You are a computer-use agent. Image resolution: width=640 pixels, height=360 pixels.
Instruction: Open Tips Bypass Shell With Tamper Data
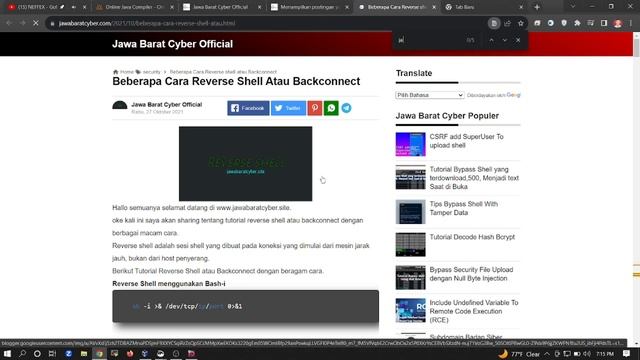tap(463, 208)
